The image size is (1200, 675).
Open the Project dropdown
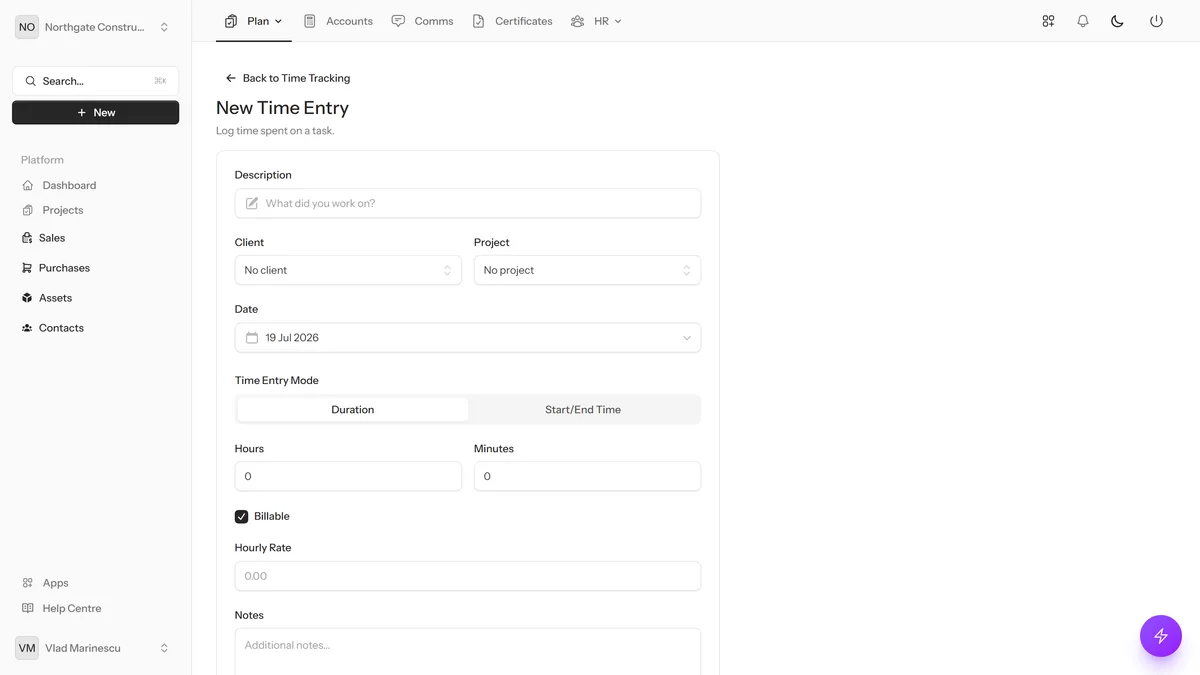(x=587, y=270)
